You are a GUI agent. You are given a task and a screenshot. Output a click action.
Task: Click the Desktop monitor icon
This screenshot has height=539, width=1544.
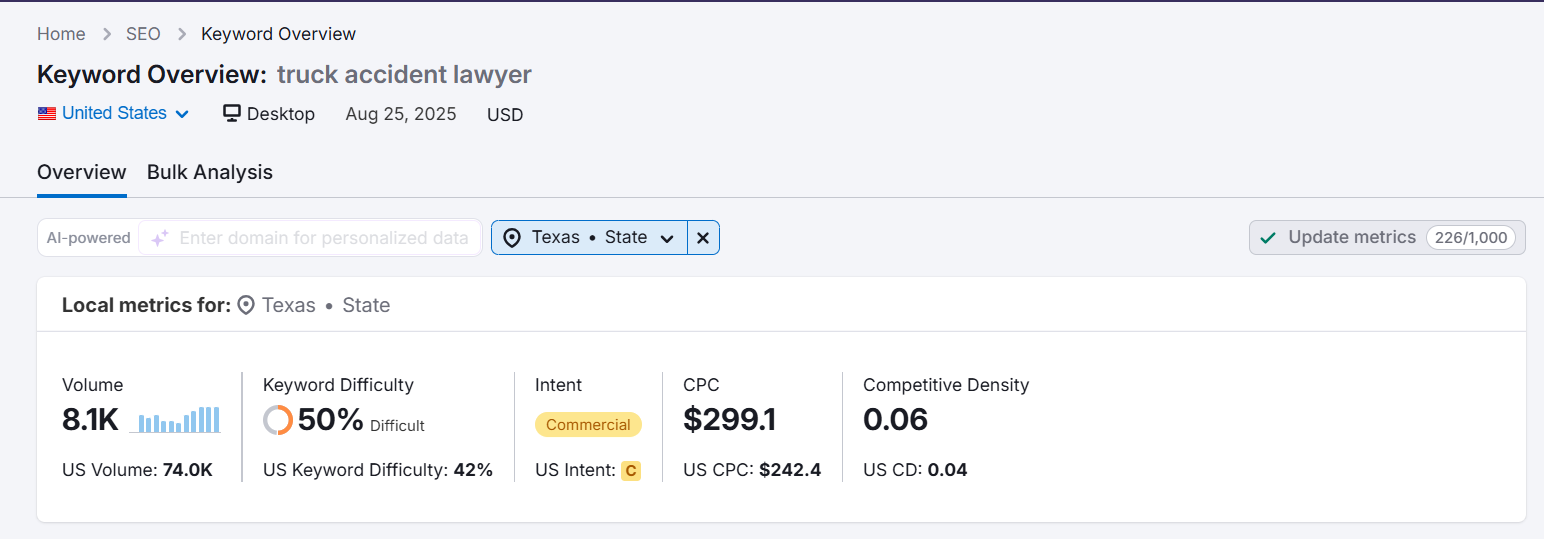232,114
